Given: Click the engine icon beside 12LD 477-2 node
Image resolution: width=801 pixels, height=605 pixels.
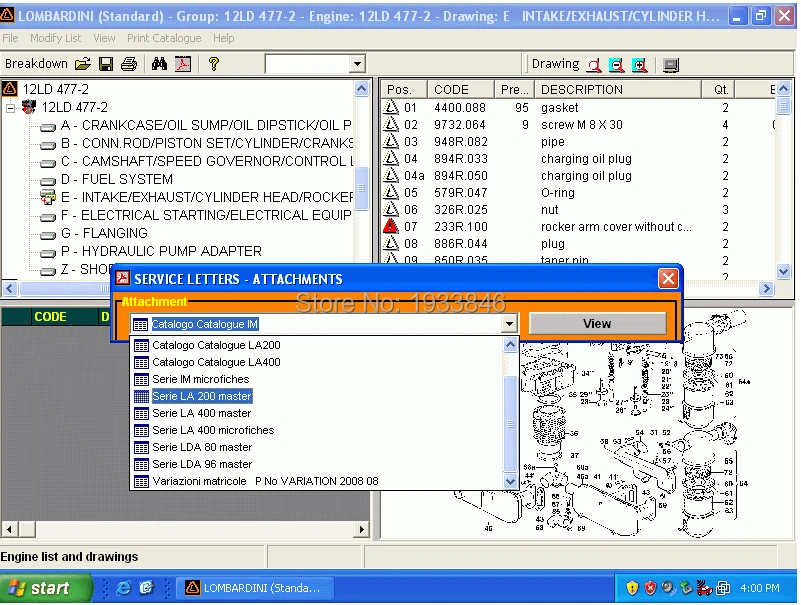Looking at the screenshot, I should pos(29,107).
